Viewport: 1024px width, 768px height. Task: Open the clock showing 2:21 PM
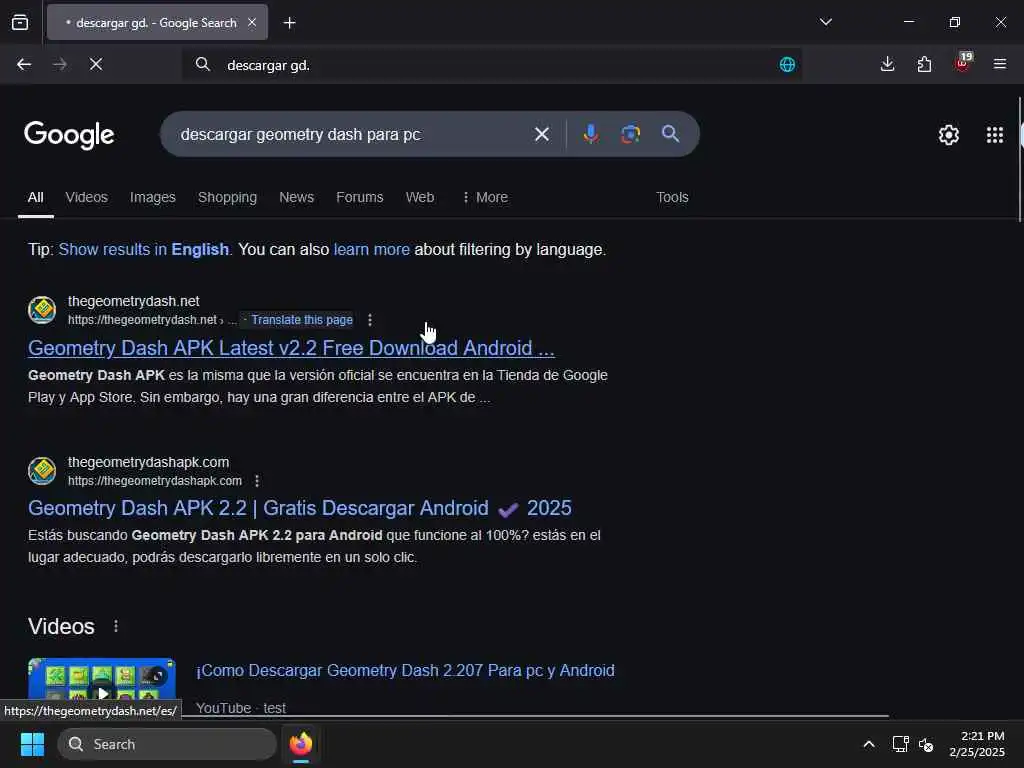pos(977,744)
